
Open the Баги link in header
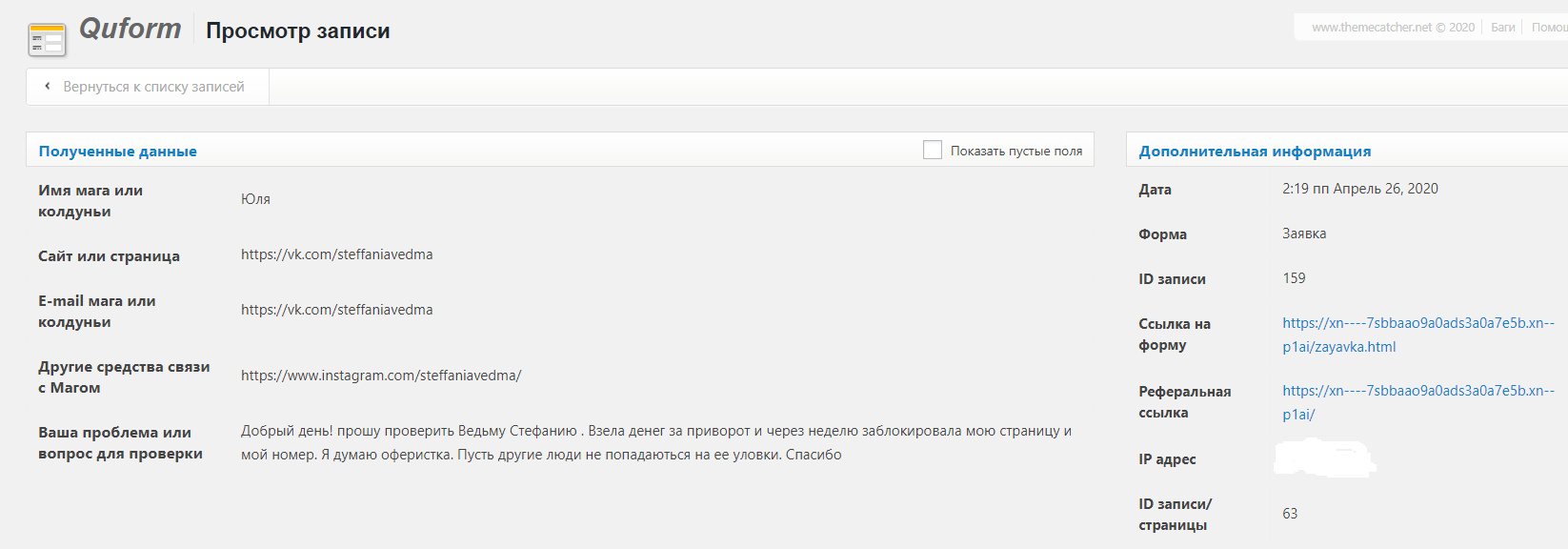1503,28
